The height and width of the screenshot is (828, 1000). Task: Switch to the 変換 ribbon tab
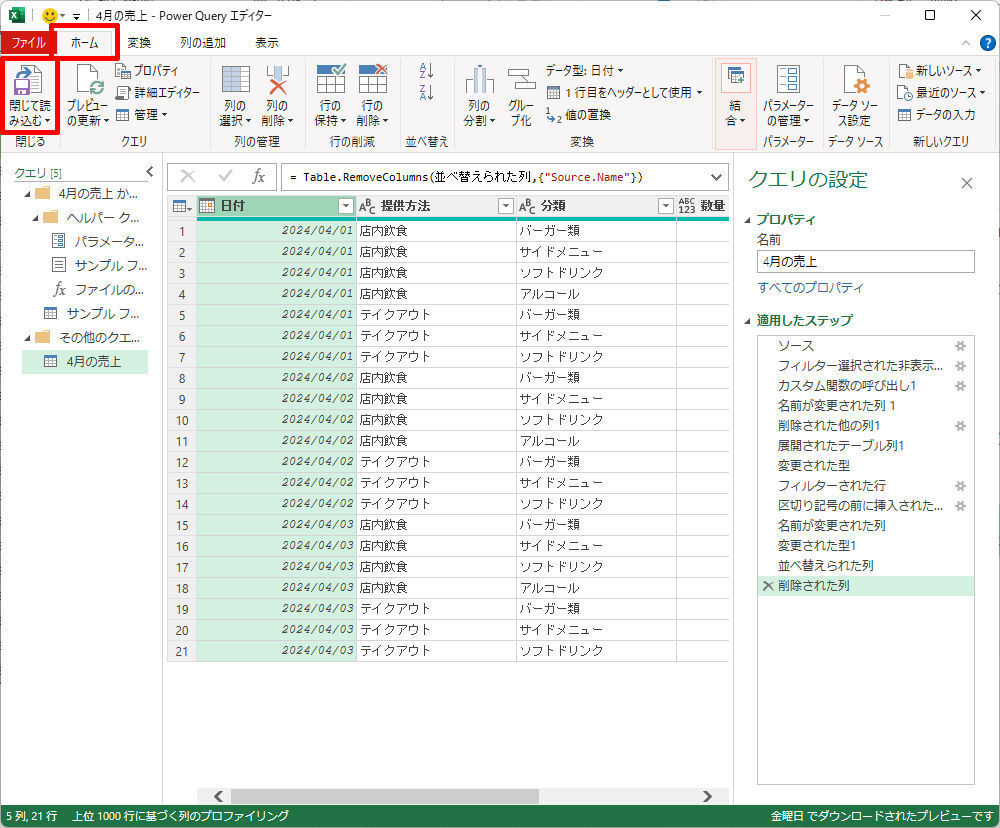(x=139, y=43)
